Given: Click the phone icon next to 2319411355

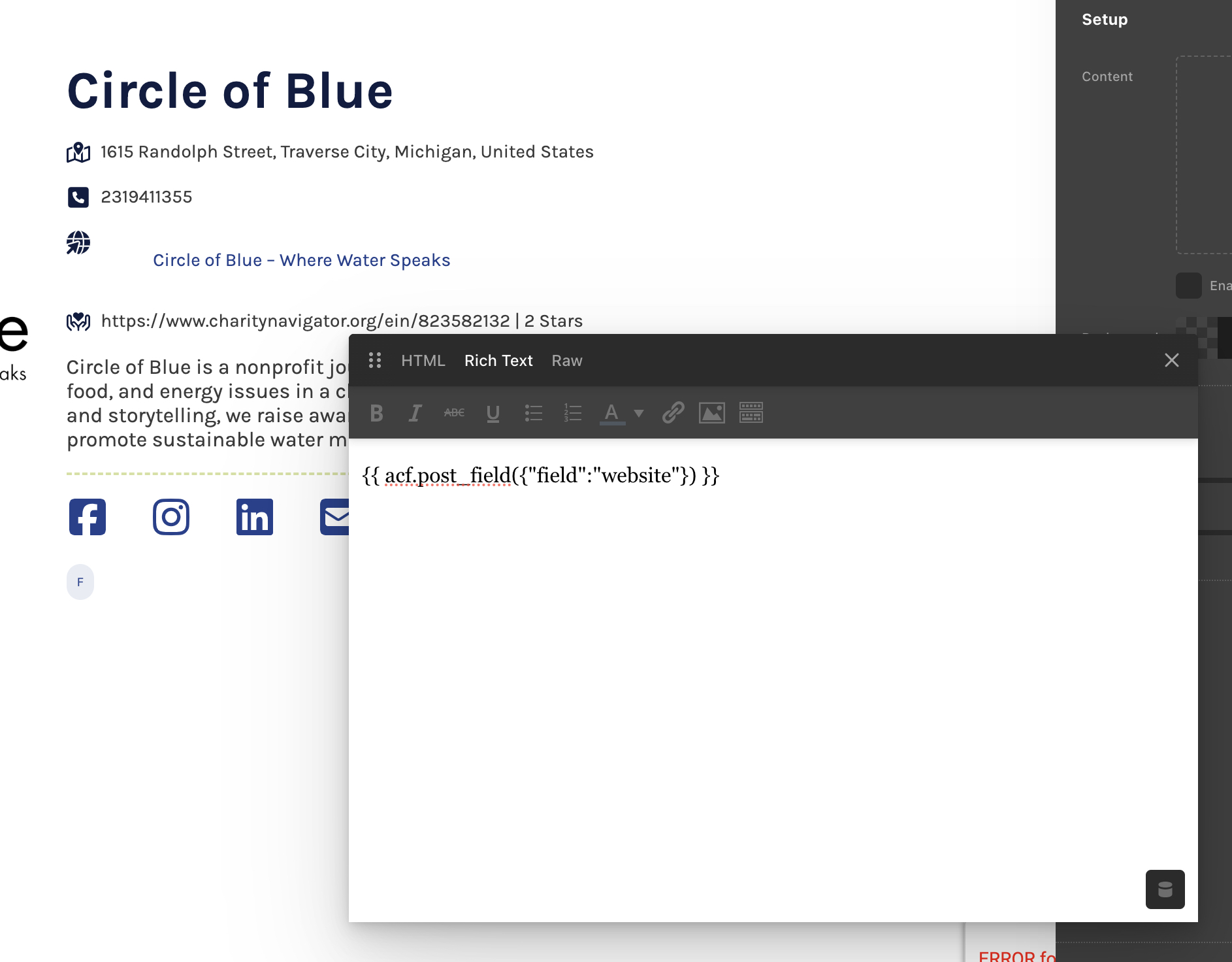Looking at the screenshot, I should tap(78, 197).
